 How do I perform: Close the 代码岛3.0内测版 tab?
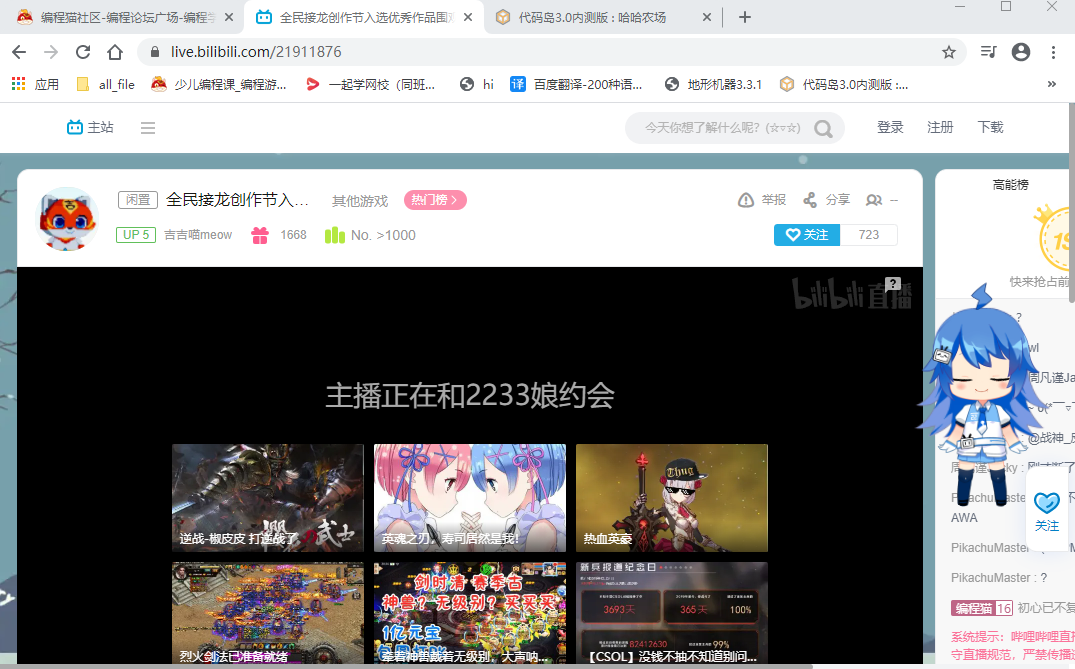pos(707,18)
